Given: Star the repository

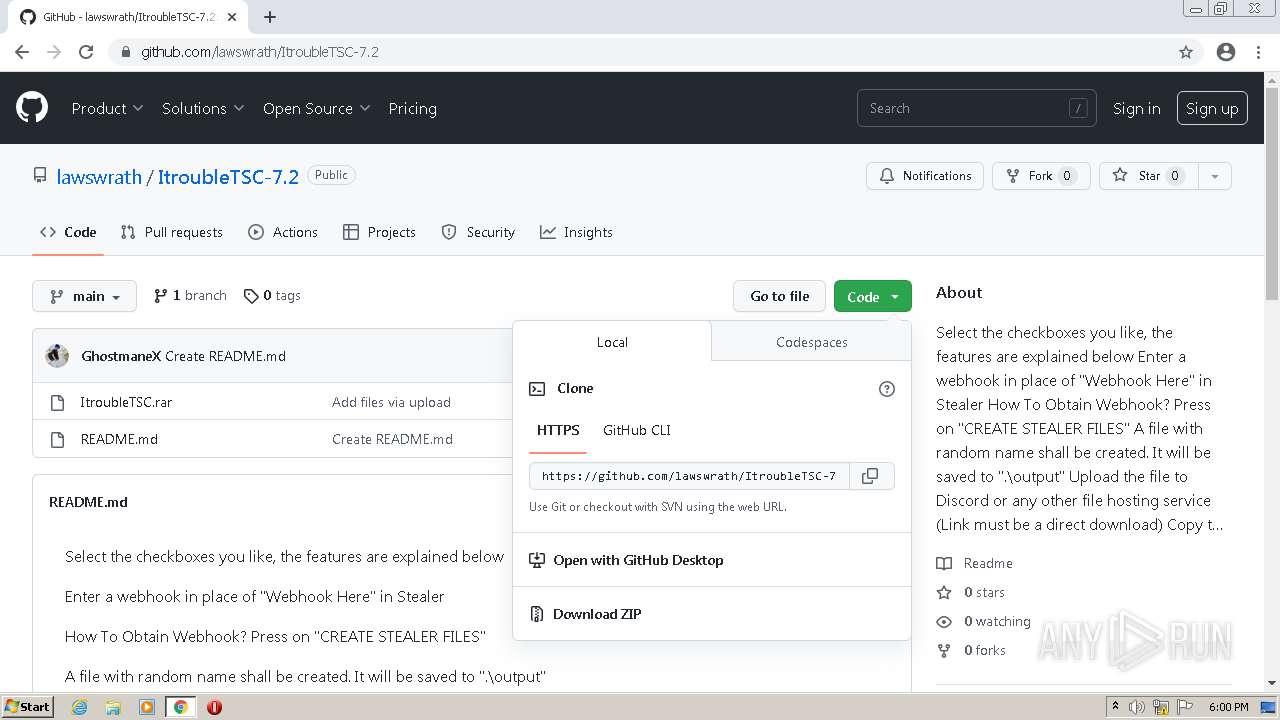Looking at the screenshot, I should pos(1148,176).
